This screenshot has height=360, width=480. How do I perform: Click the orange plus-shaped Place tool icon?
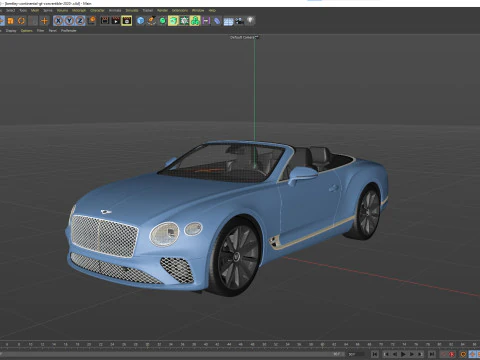point(44,21)
